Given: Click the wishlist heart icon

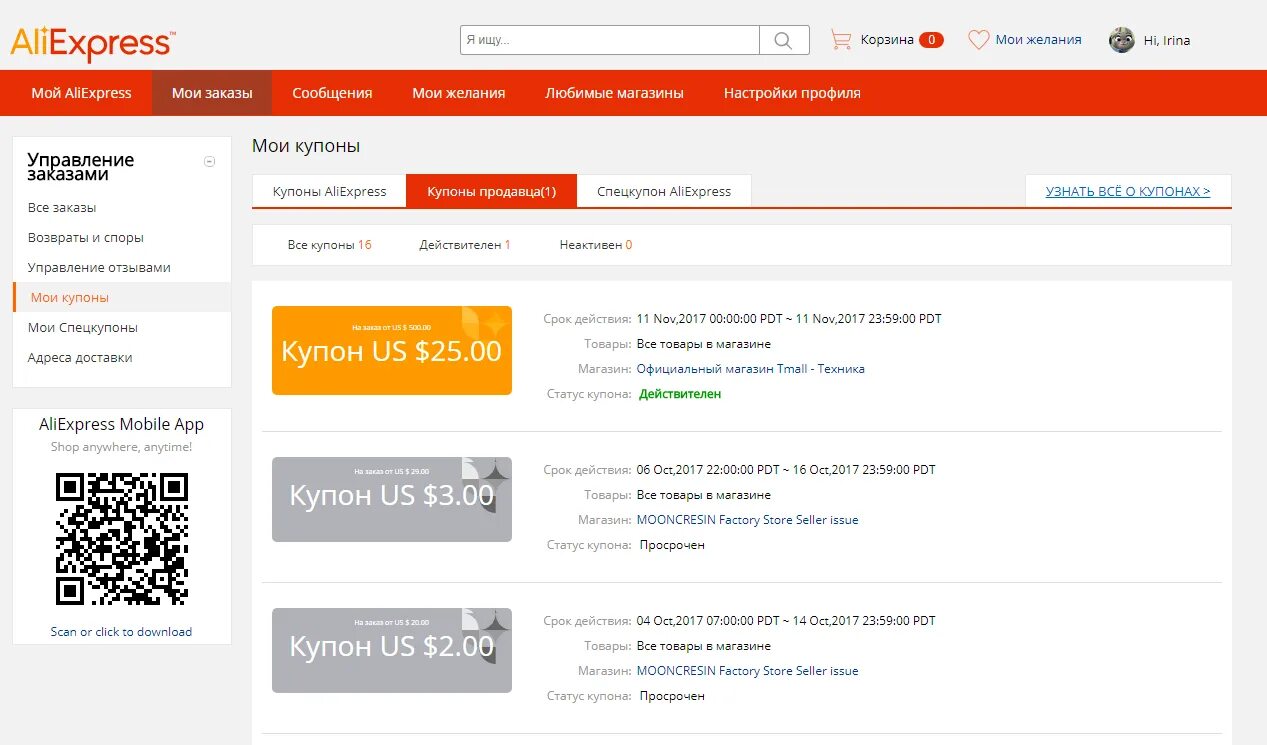Looking at the screenshot, I should (978, 40).
